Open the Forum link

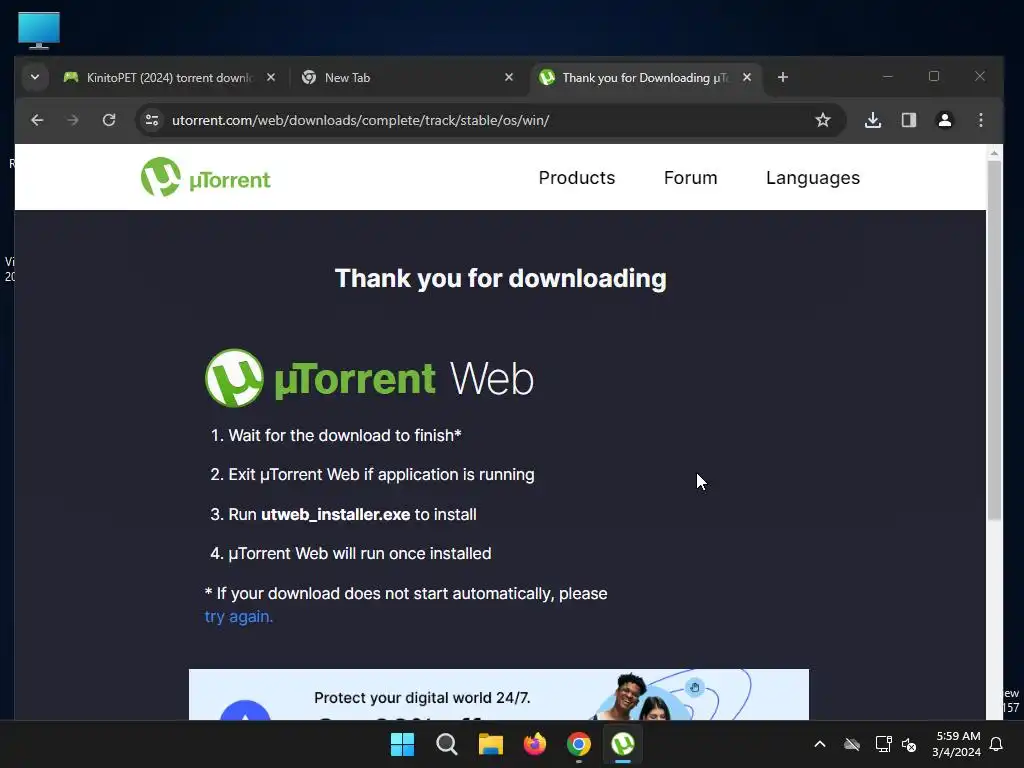tap(690, 178)
